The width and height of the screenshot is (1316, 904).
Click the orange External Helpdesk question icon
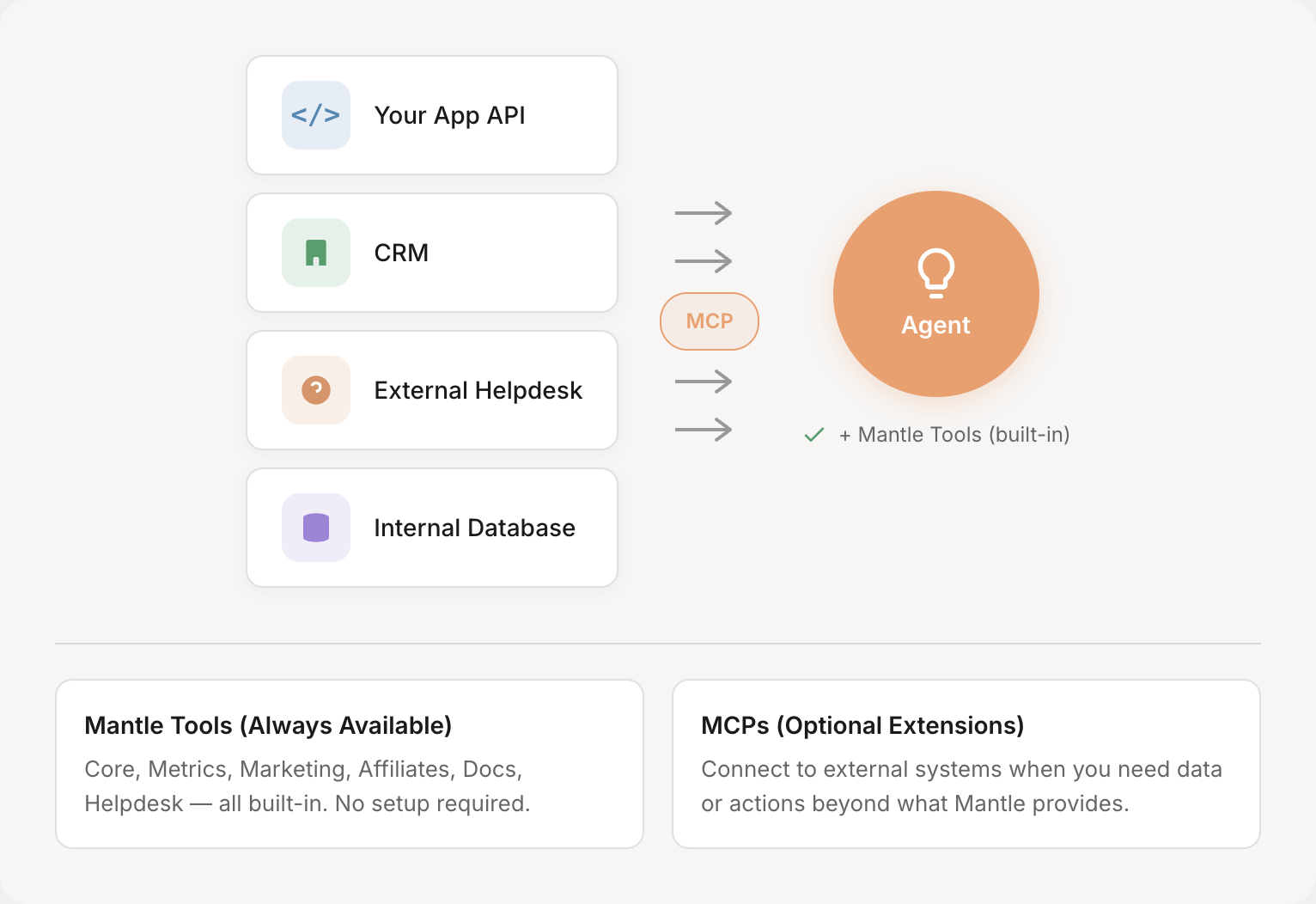tap(315, 390)
